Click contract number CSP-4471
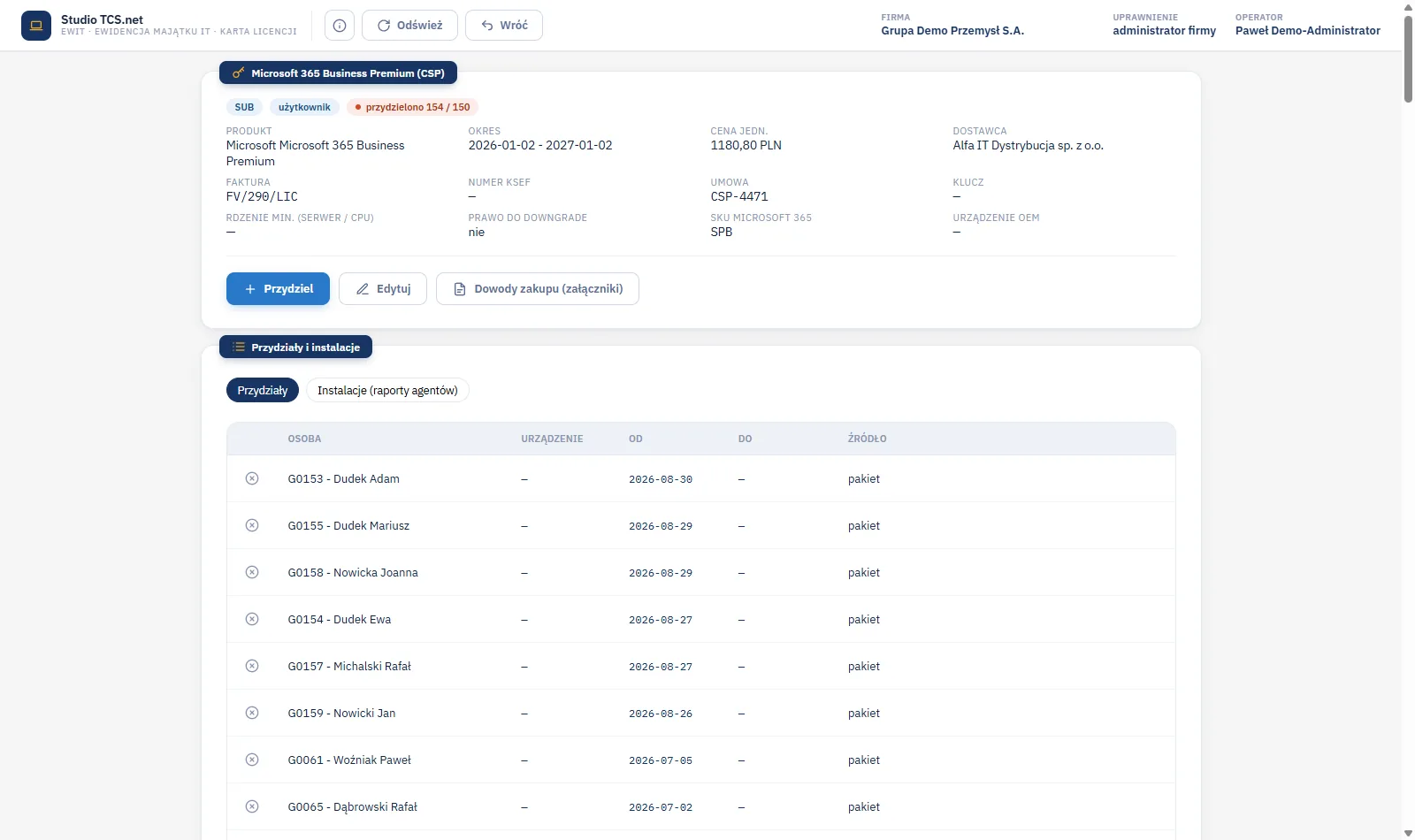 (x=739, y=196)
